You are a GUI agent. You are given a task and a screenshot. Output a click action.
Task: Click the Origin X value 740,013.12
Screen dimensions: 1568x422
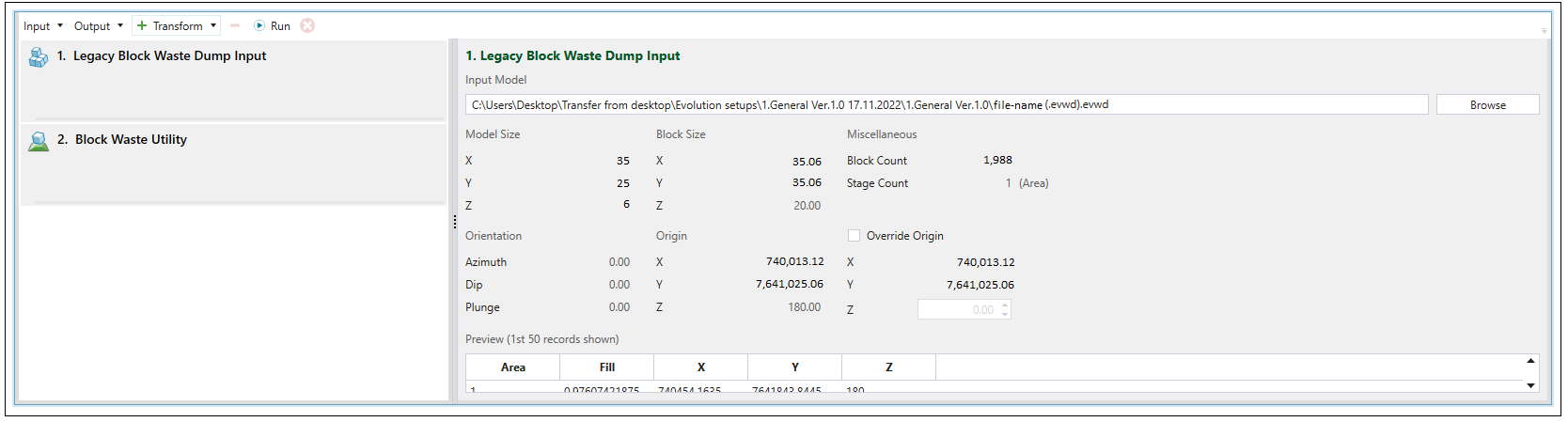pos(794,261)
